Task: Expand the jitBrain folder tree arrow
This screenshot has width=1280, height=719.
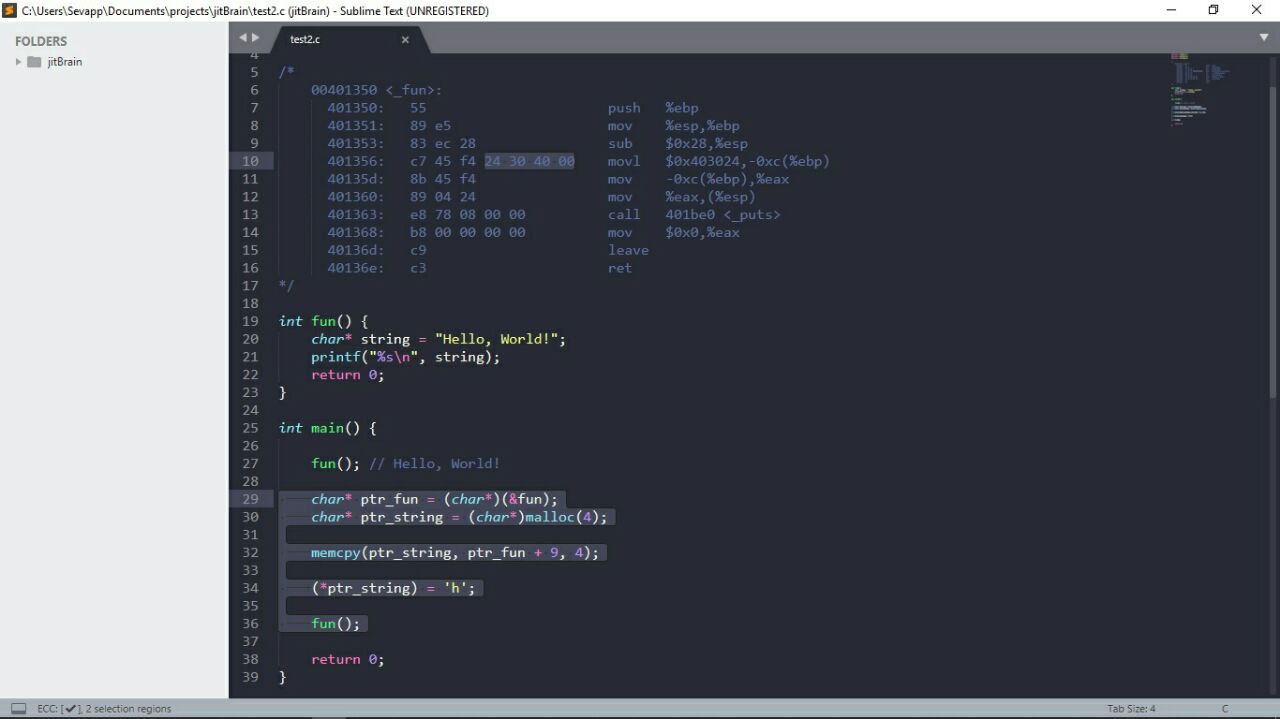Action: click(18, 62)
